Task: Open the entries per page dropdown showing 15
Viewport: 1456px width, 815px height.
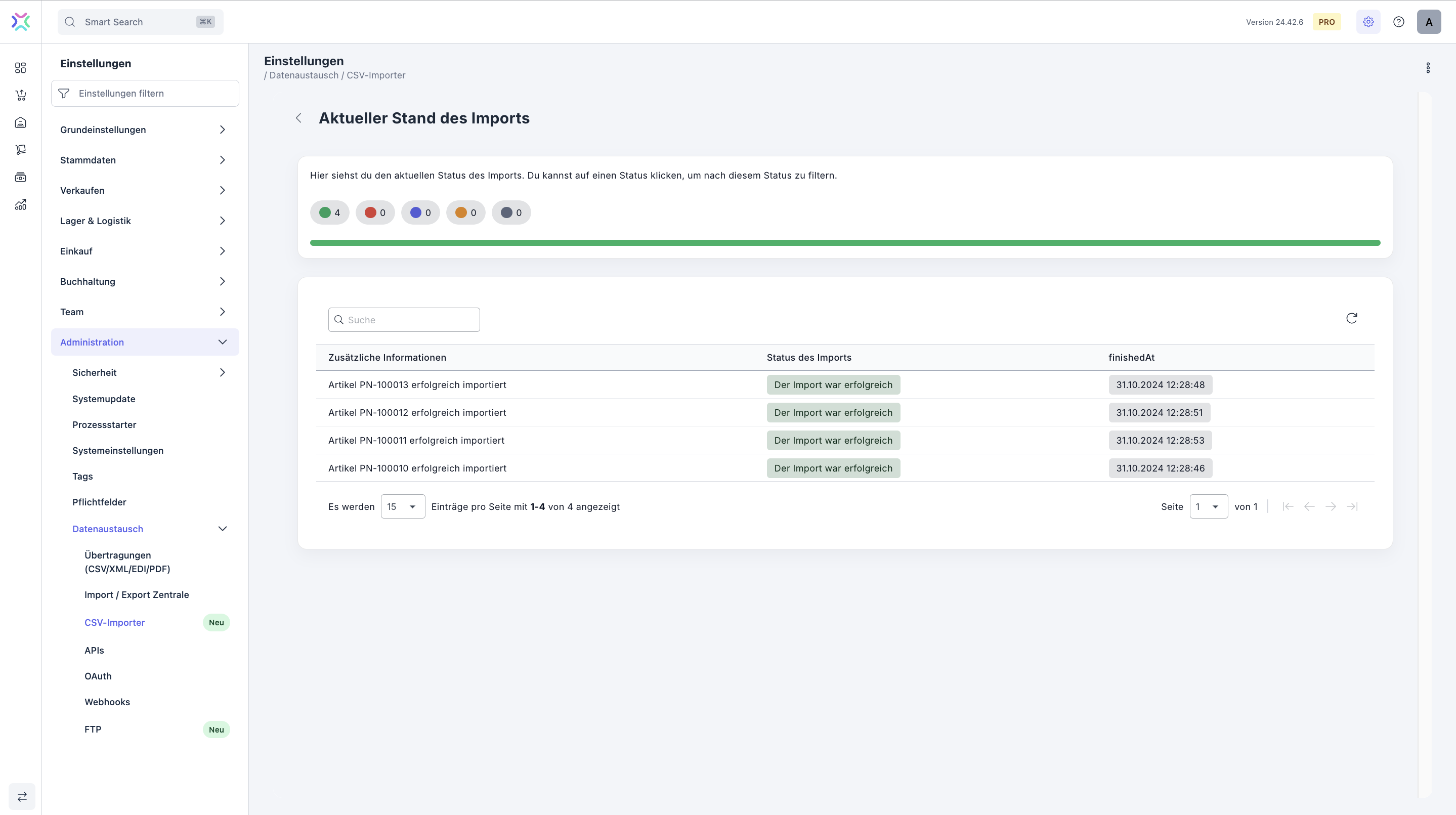Action: pyautogui.click(x=402, y=506)
